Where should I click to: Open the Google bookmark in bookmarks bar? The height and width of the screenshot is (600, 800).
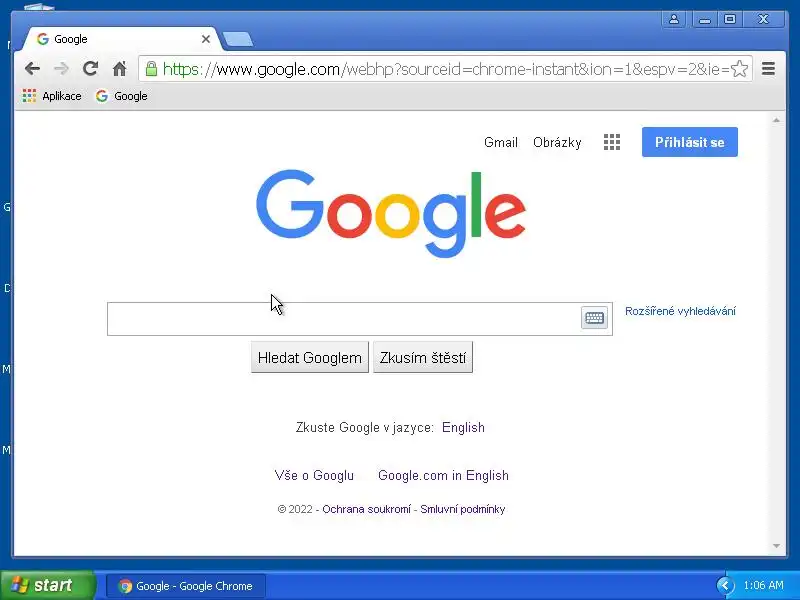(122, 96)
